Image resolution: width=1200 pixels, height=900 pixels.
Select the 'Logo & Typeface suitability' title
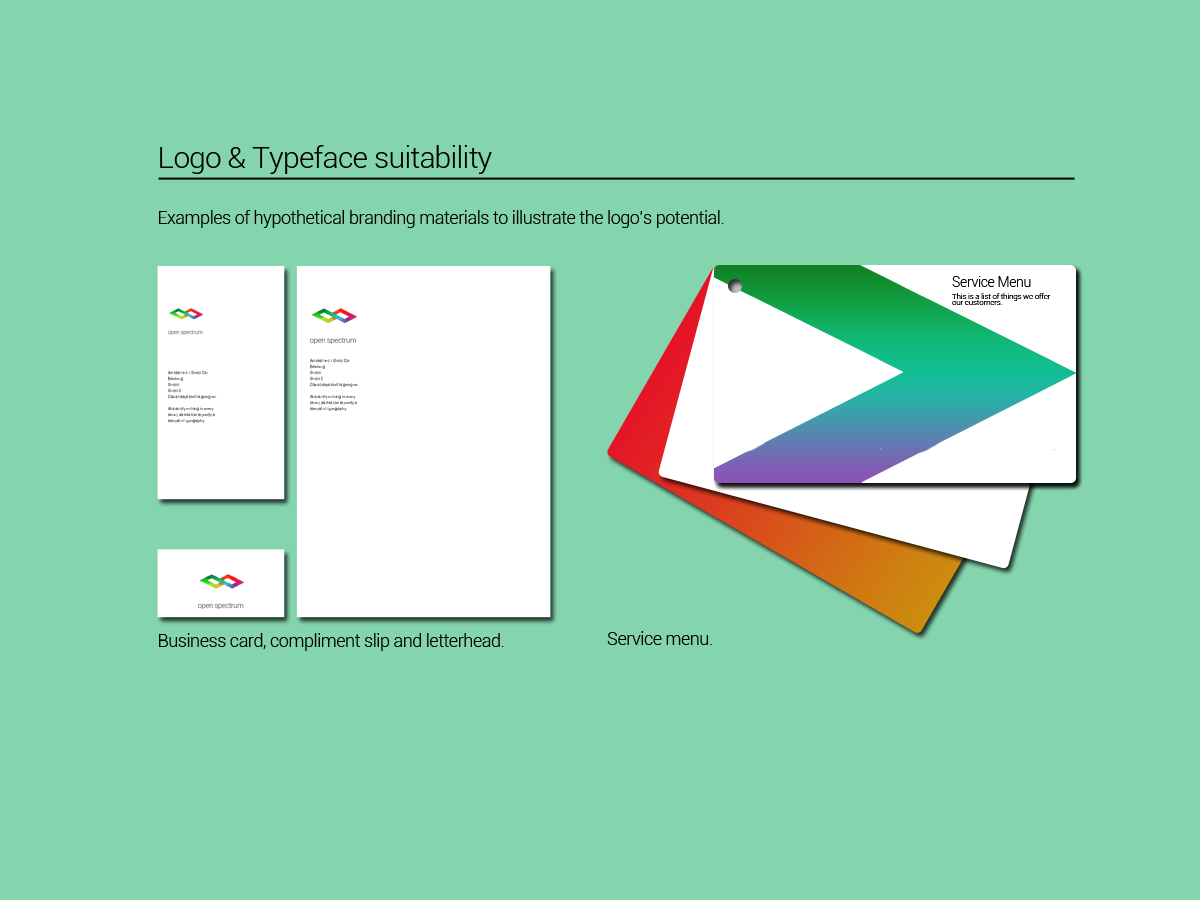(x=325, y=158)
